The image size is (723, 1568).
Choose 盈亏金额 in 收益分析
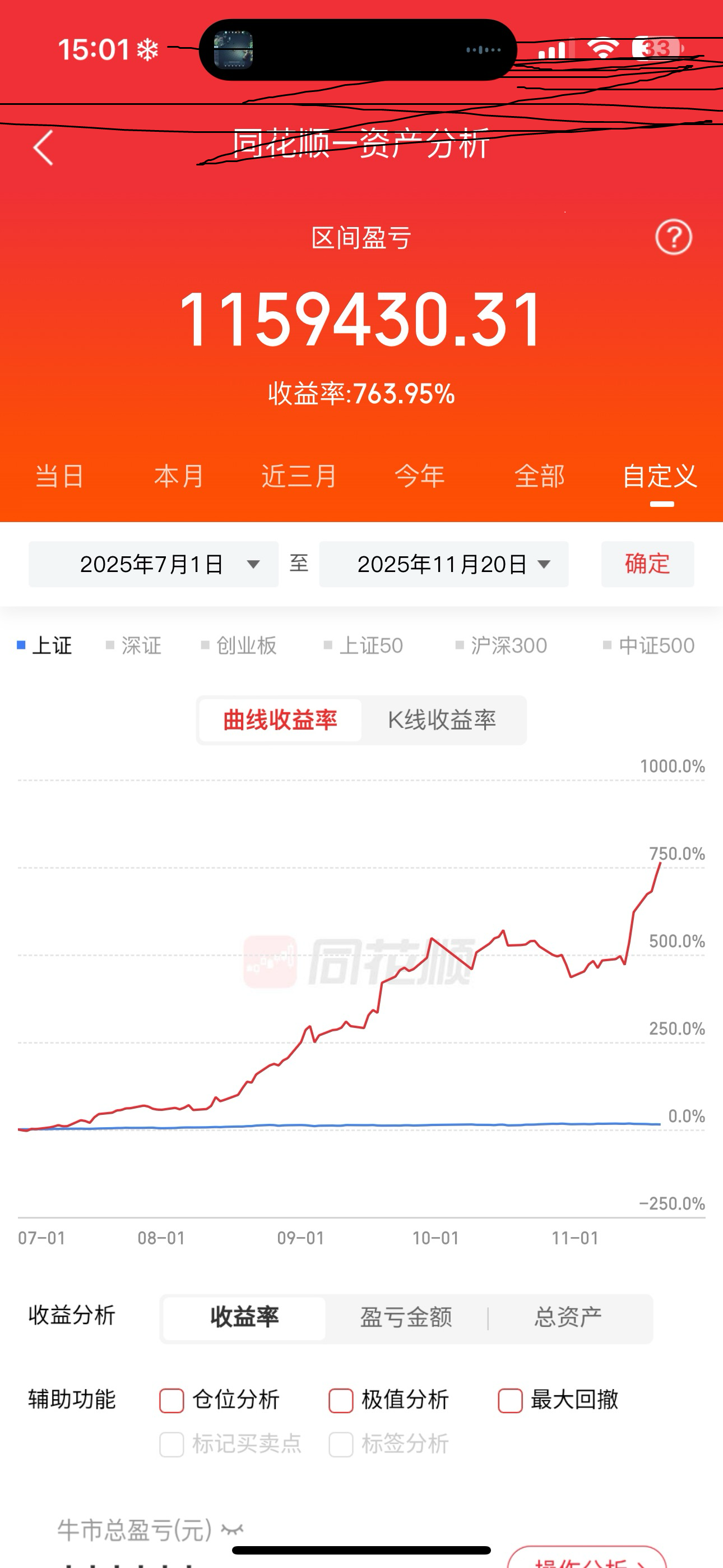tap(406, 1318)
